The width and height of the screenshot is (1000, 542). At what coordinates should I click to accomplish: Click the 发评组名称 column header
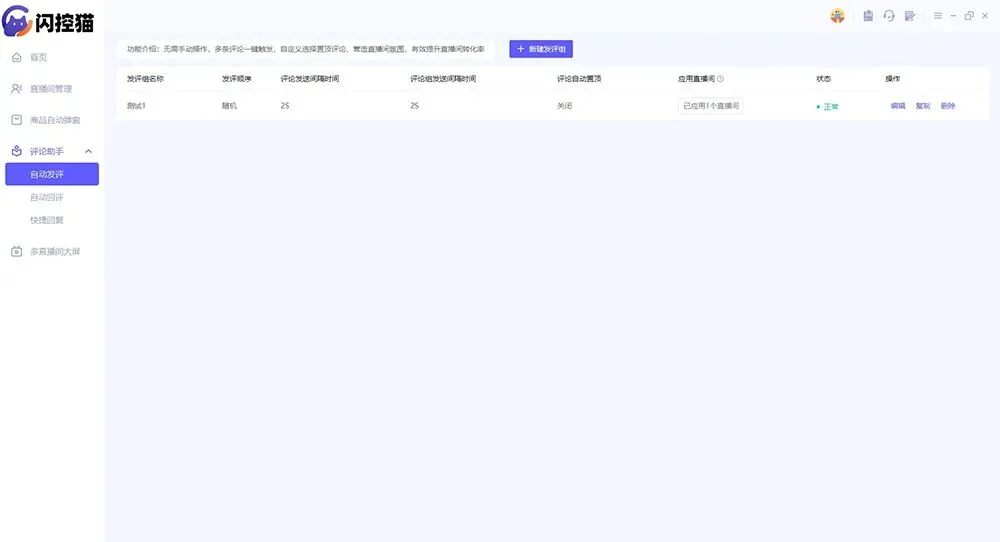[145, 79]
